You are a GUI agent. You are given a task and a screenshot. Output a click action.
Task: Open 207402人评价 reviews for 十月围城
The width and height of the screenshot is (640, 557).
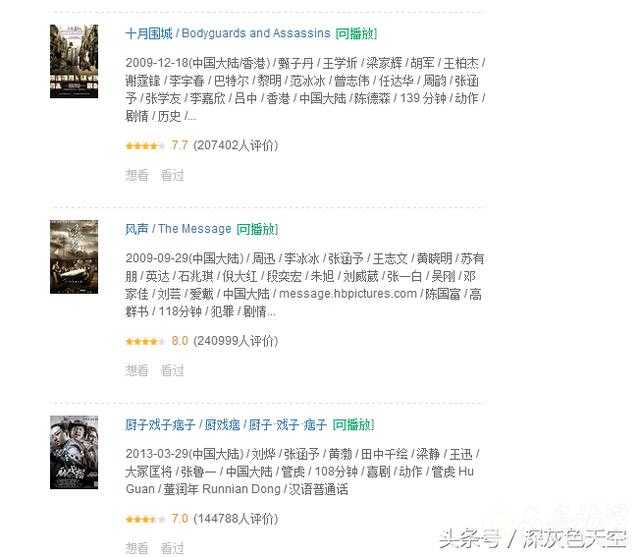236,145
